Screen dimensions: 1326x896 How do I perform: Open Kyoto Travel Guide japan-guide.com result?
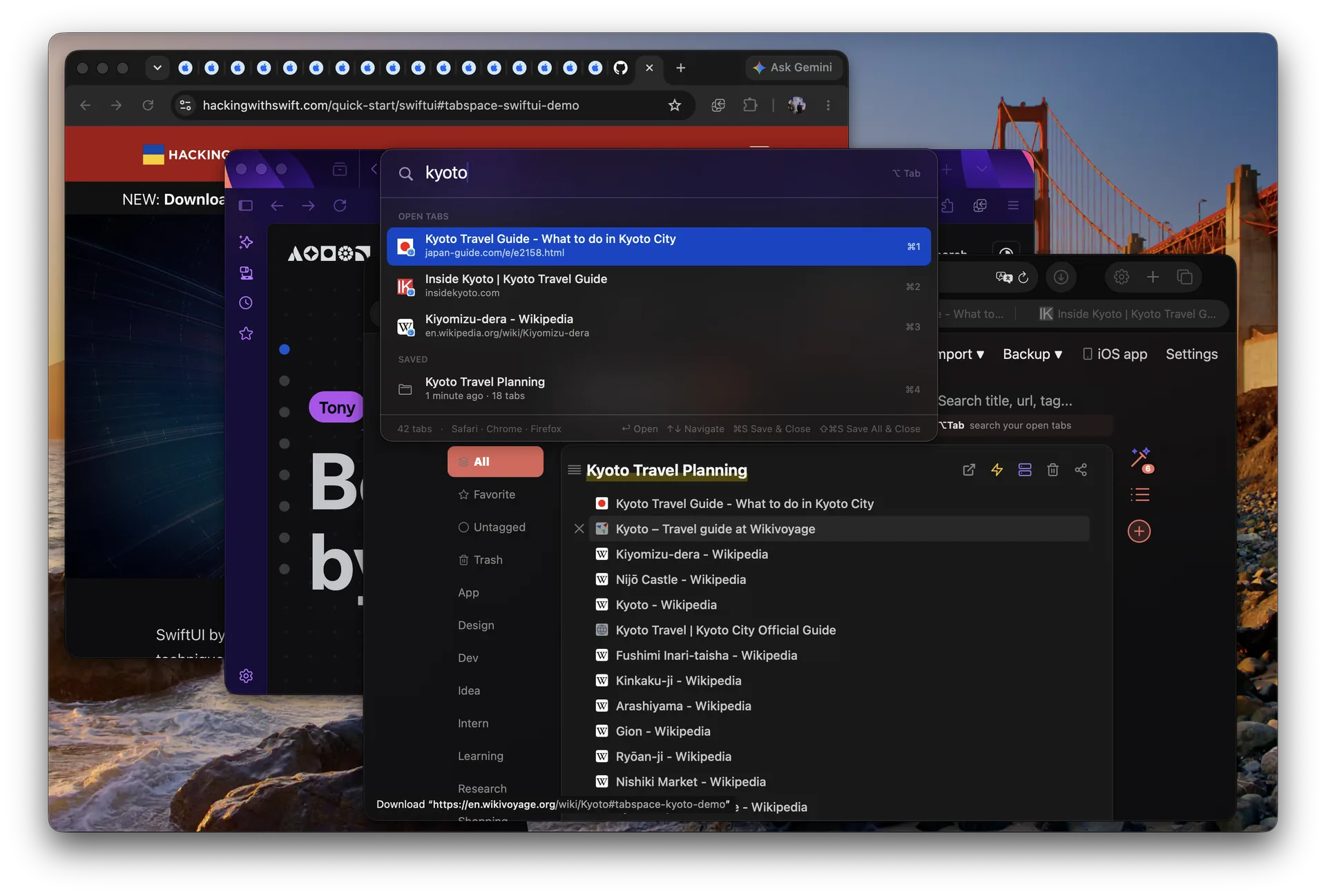(x=659, y=246)
